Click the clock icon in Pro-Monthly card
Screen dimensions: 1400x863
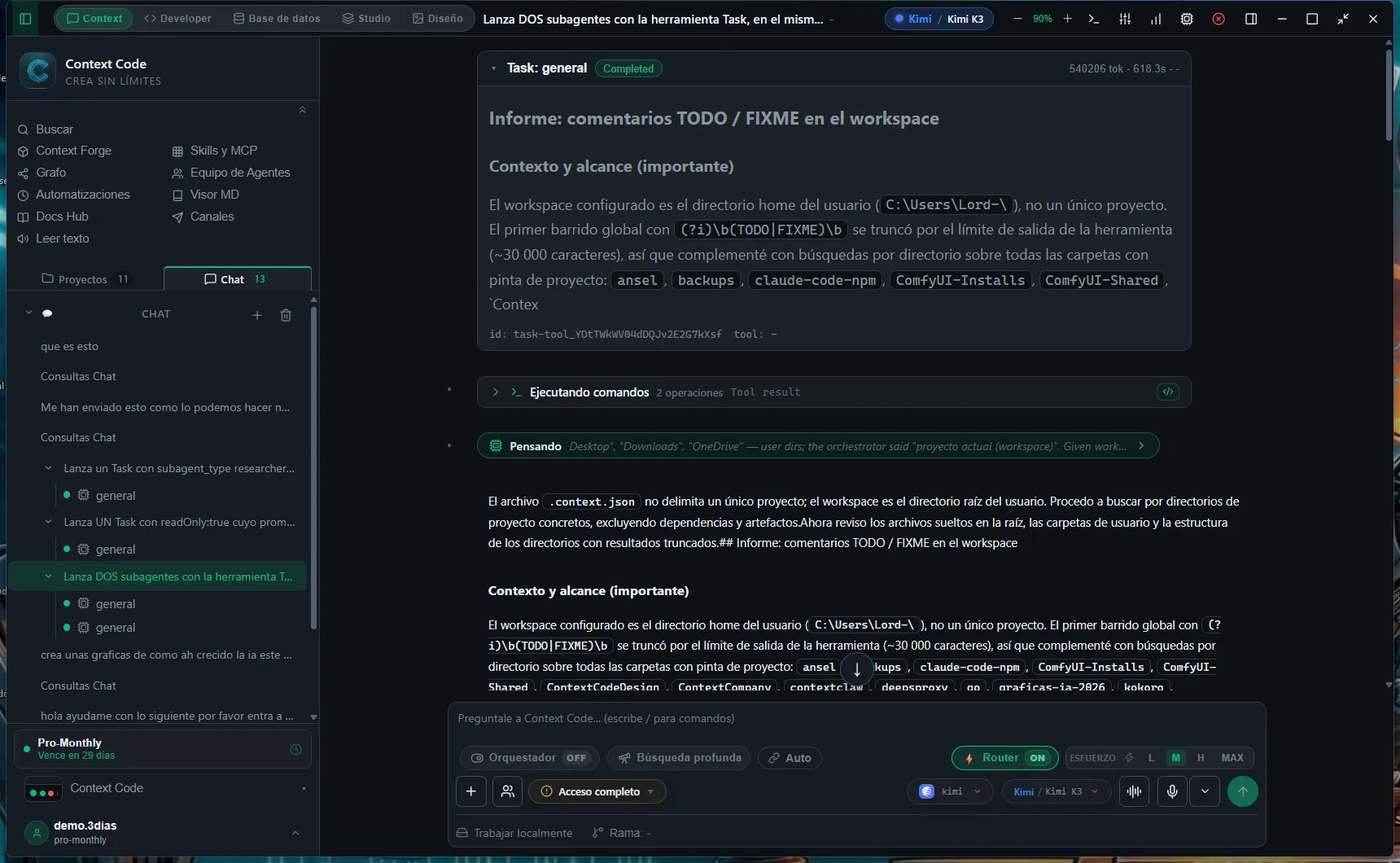tap(296, 749)
